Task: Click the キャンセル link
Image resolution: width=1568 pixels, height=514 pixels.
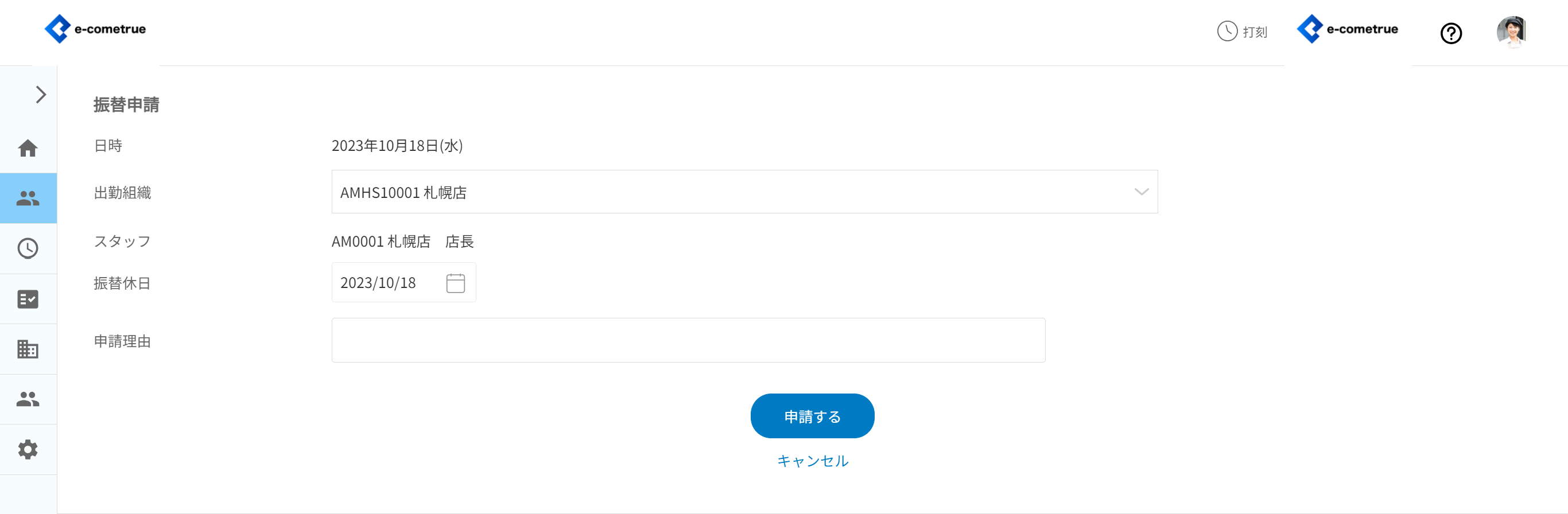Action: coord(813,461)
